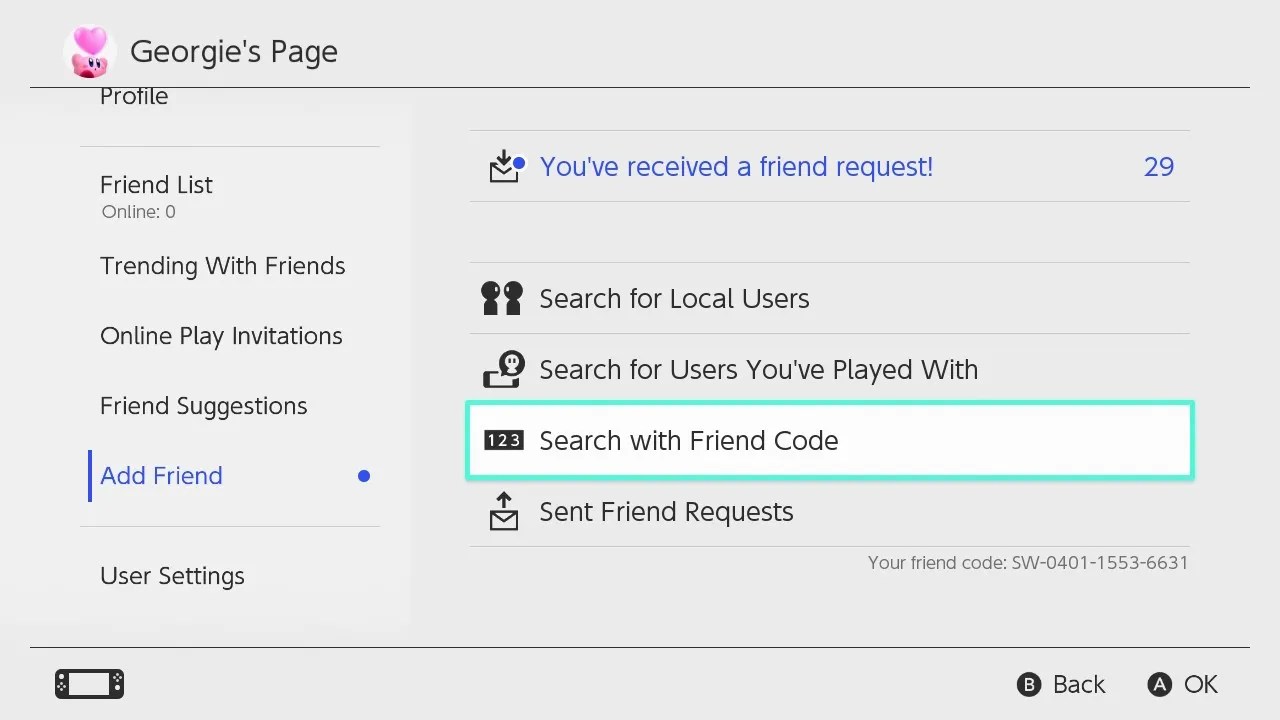Viewport: 1280px width, 720px height.
Task: Open Friend Suggestions
Action: coord(203,406)
